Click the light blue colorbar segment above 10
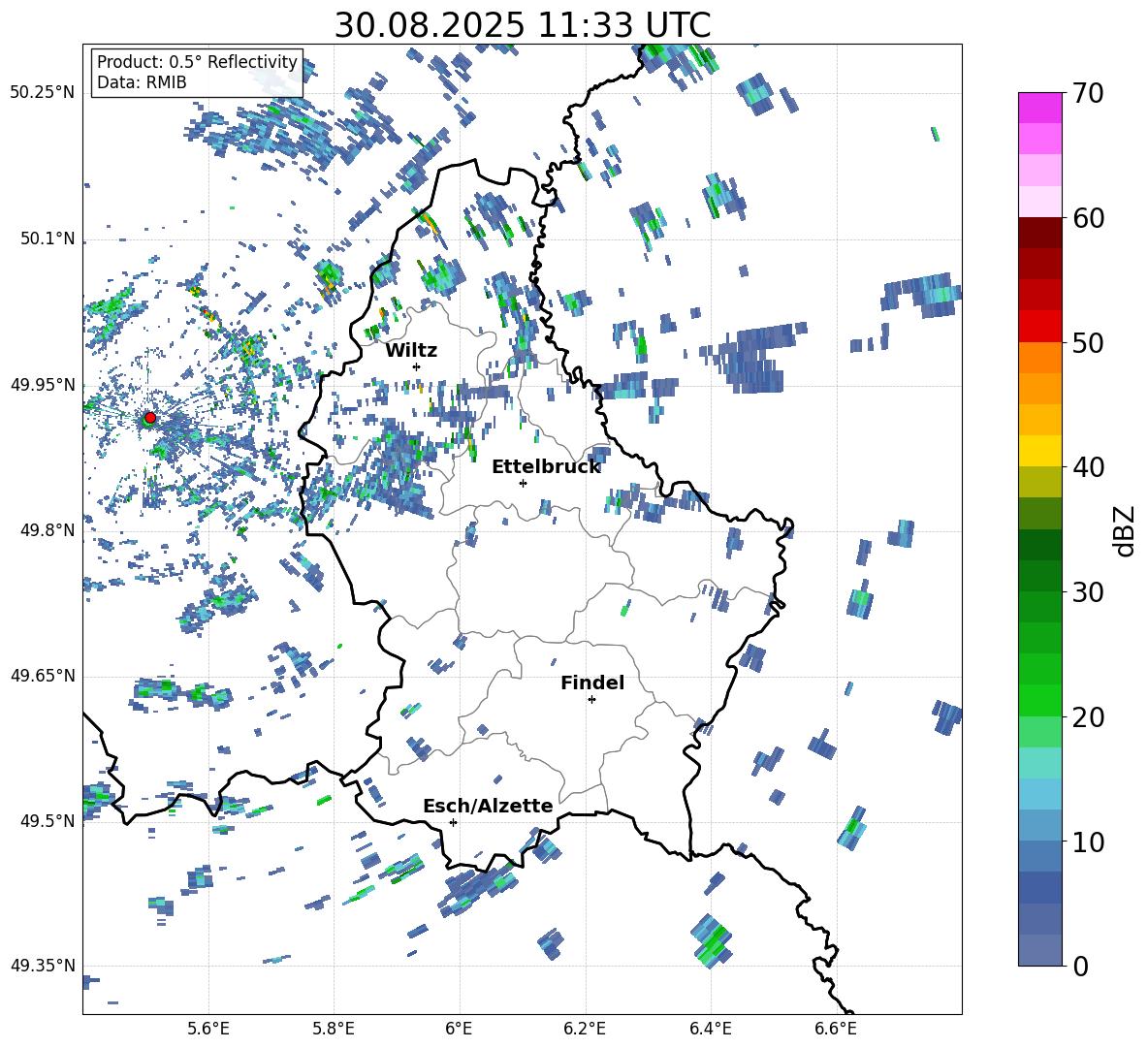 coord(1039,825)
